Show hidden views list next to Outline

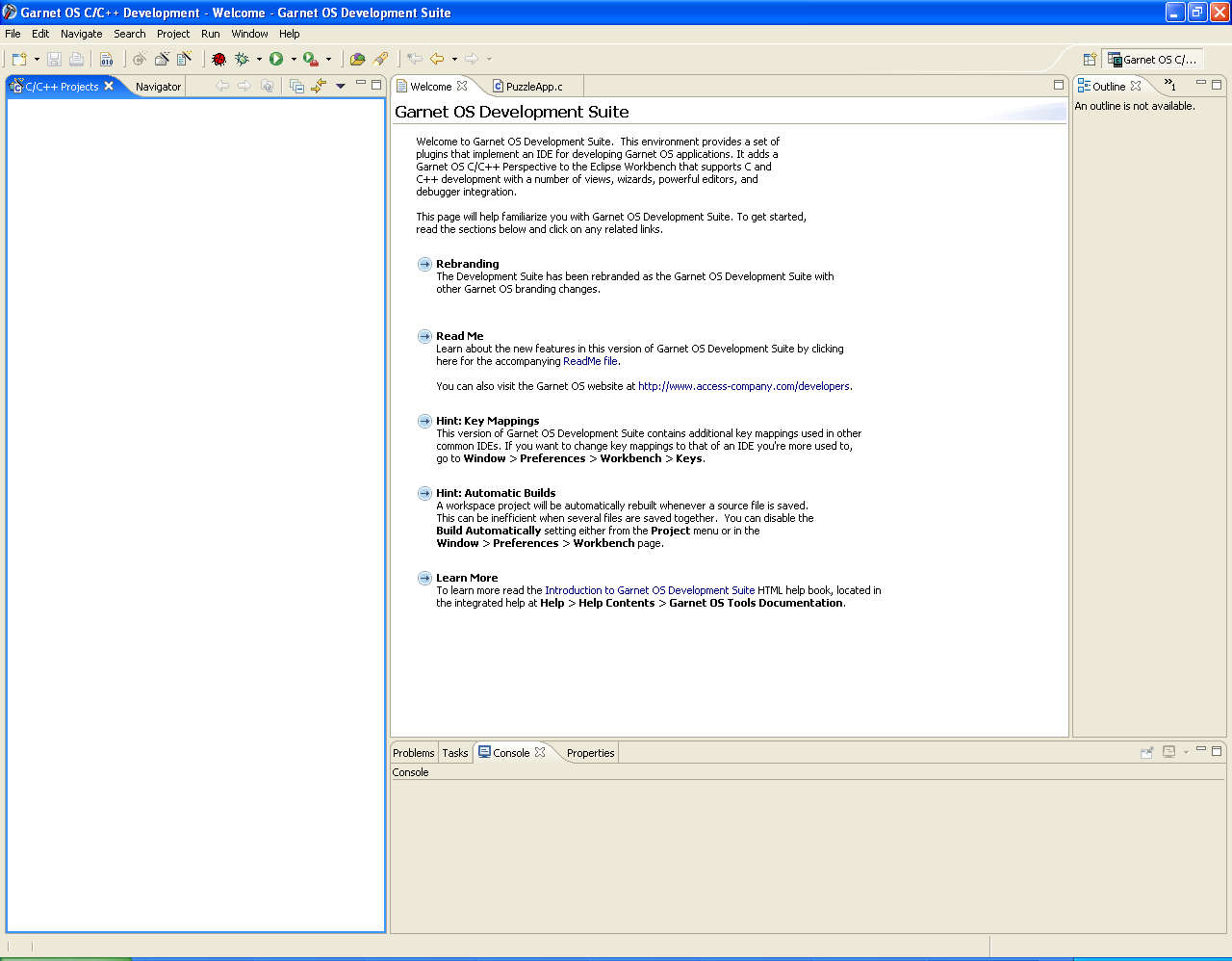[1170, 86]
